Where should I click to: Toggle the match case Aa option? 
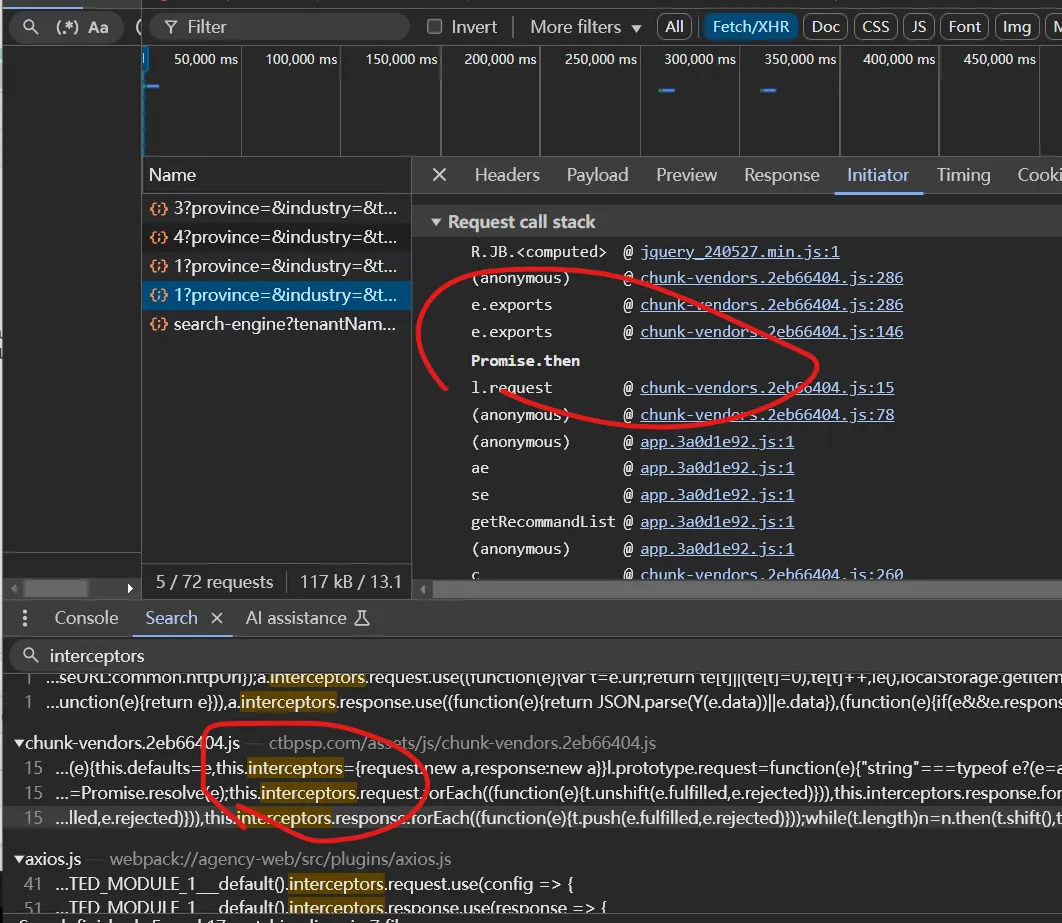(98, 27)
